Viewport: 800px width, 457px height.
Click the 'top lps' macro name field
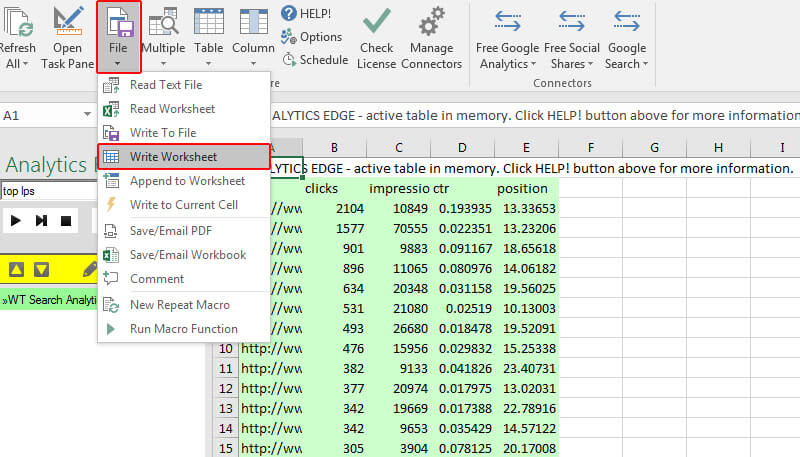(49, 191)
